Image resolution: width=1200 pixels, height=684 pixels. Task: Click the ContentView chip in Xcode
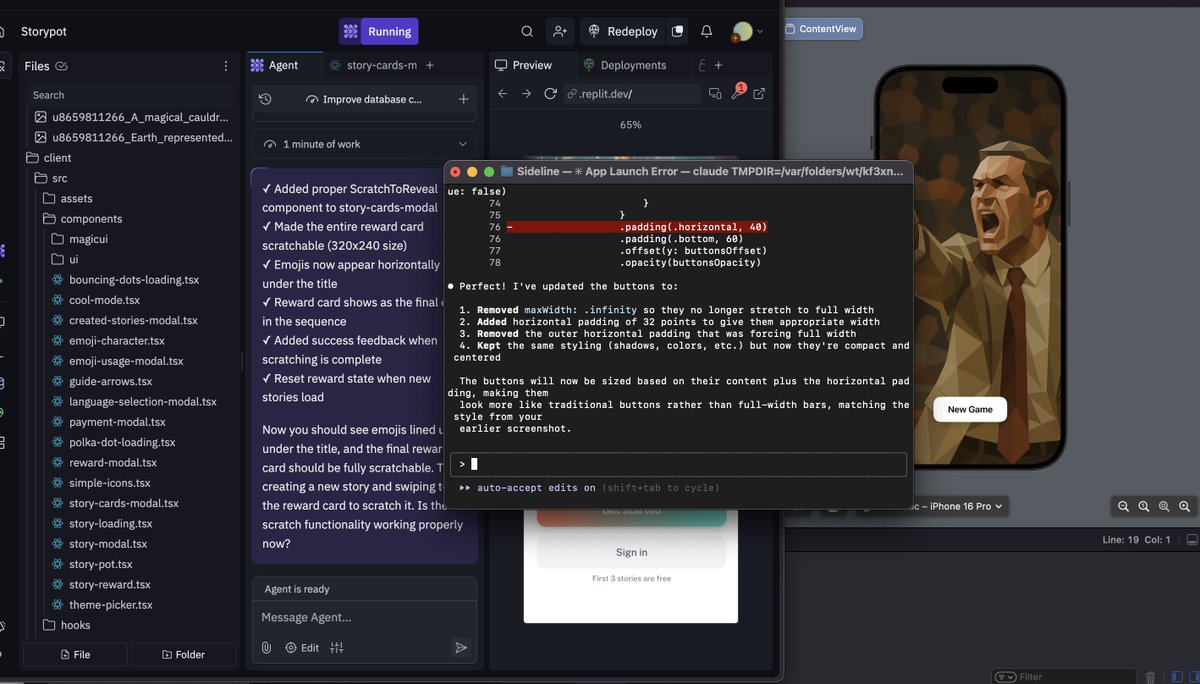coord(822,29)
